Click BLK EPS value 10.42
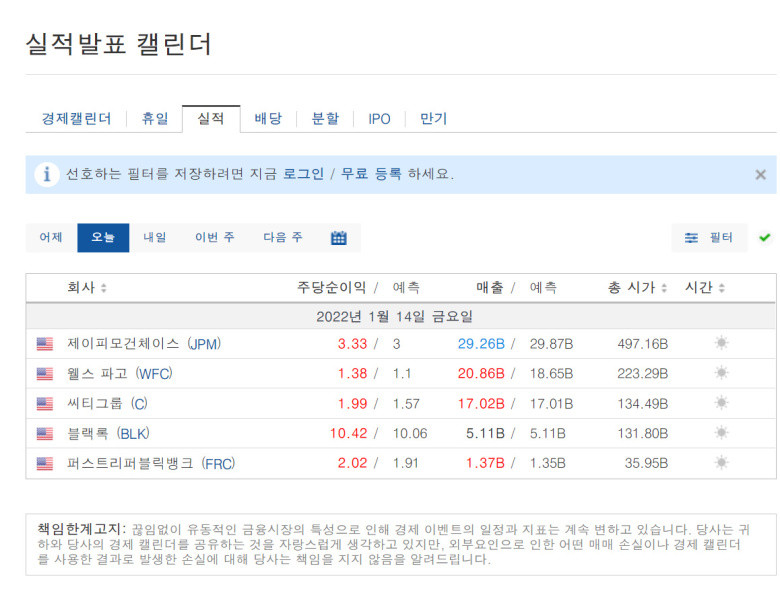The image size is (780, 591). pos(348,434)
